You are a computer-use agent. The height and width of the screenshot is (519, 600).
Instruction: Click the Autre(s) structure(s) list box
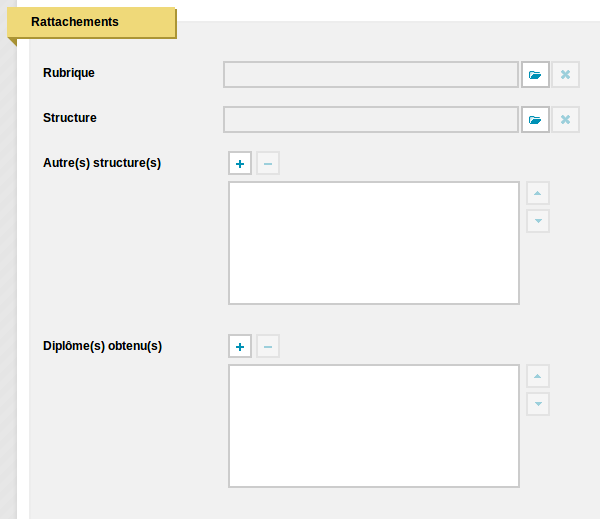click(374, 243)
